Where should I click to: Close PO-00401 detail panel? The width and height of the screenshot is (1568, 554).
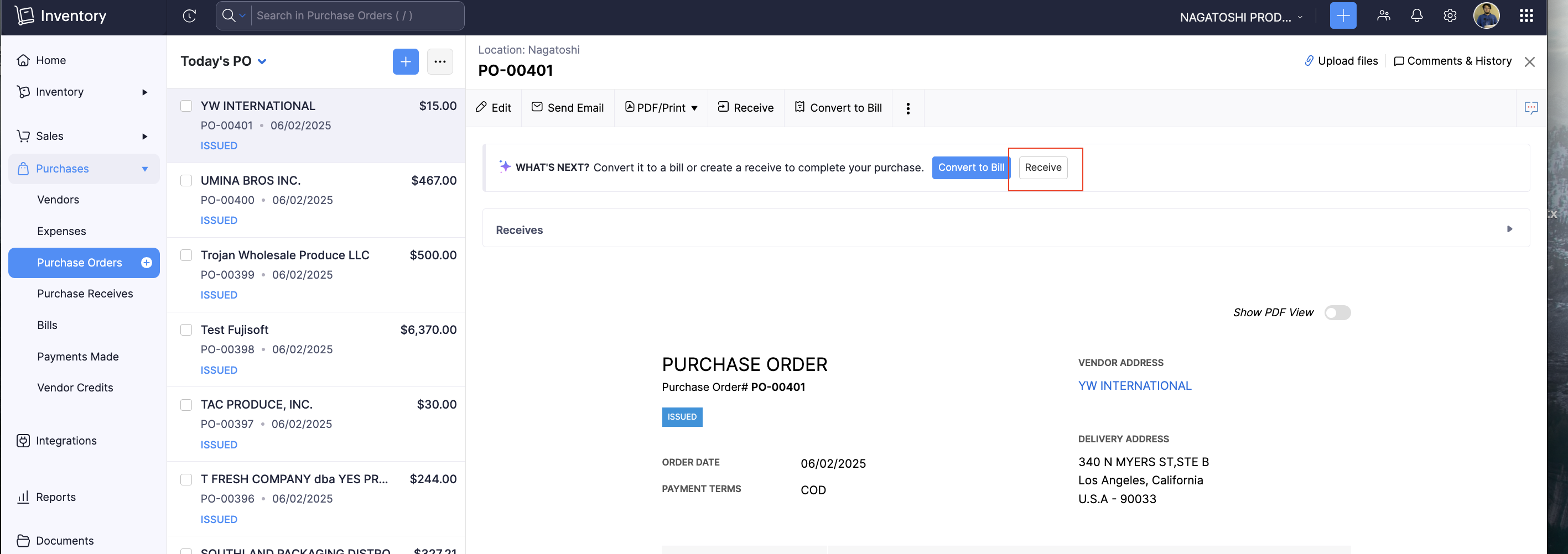click(x=1529, y=62)
